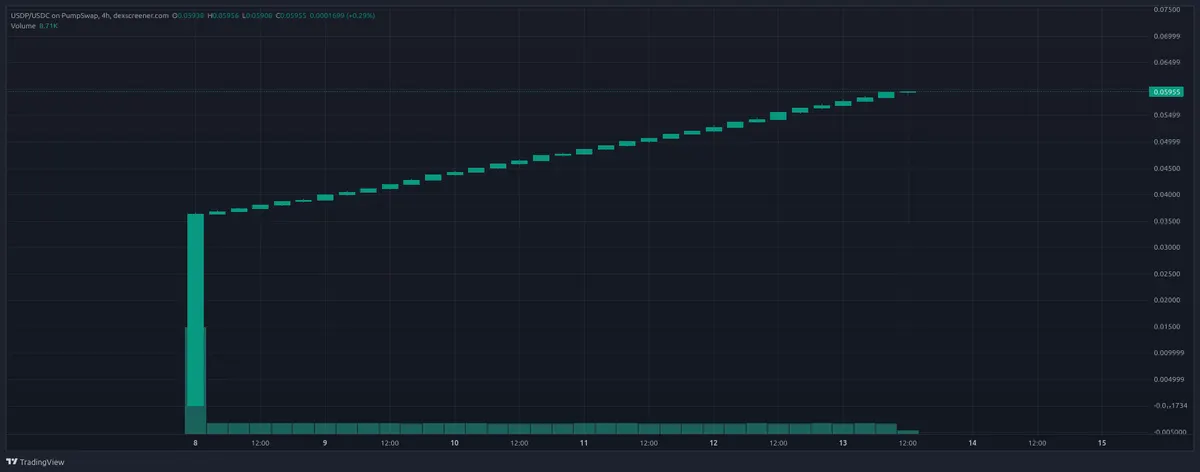The width and height of the screenshot is (1200, 472).
Task: Click the 0.02000 price axis label
Action: (1167, 300)
